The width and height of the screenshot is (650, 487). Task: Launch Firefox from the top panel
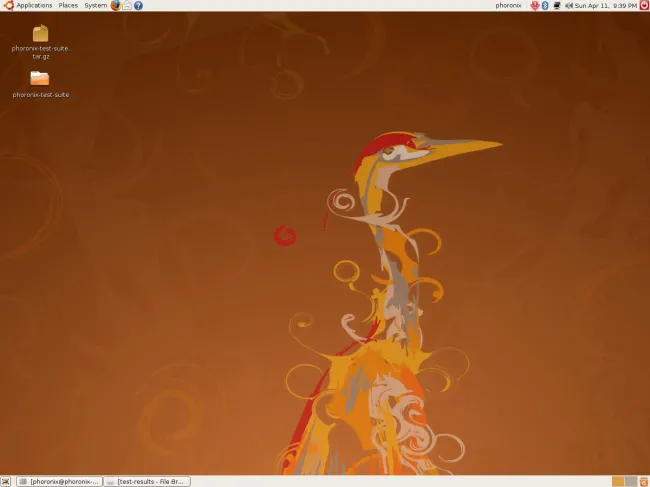116,5
